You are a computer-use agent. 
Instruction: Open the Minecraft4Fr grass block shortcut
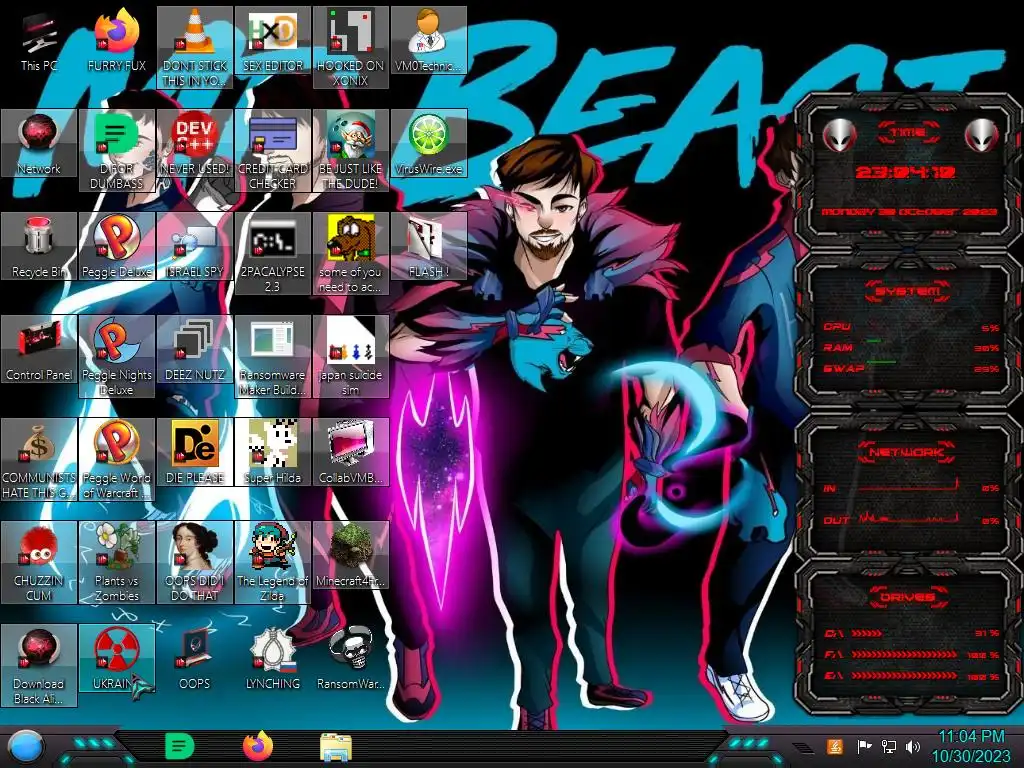click(351, 556)
